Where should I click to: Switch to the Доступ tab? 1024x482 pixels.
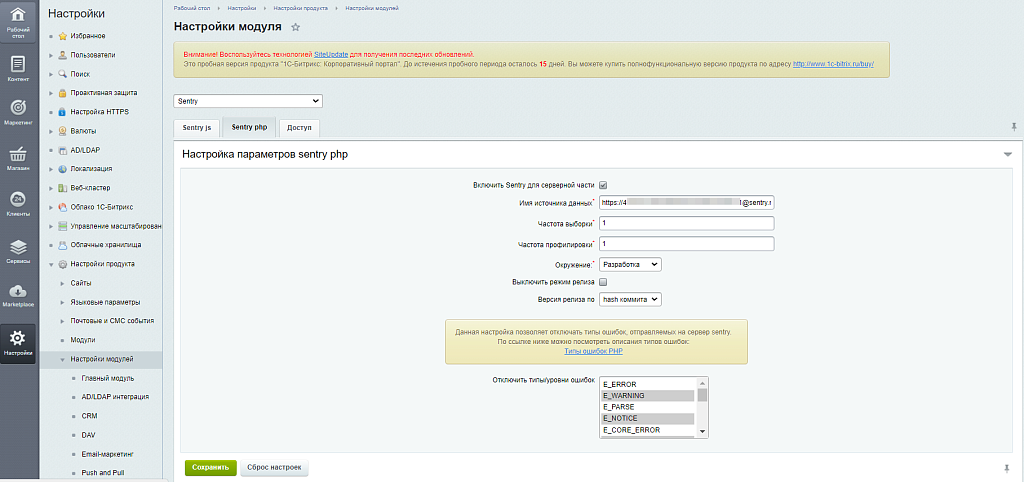(299, 127)
